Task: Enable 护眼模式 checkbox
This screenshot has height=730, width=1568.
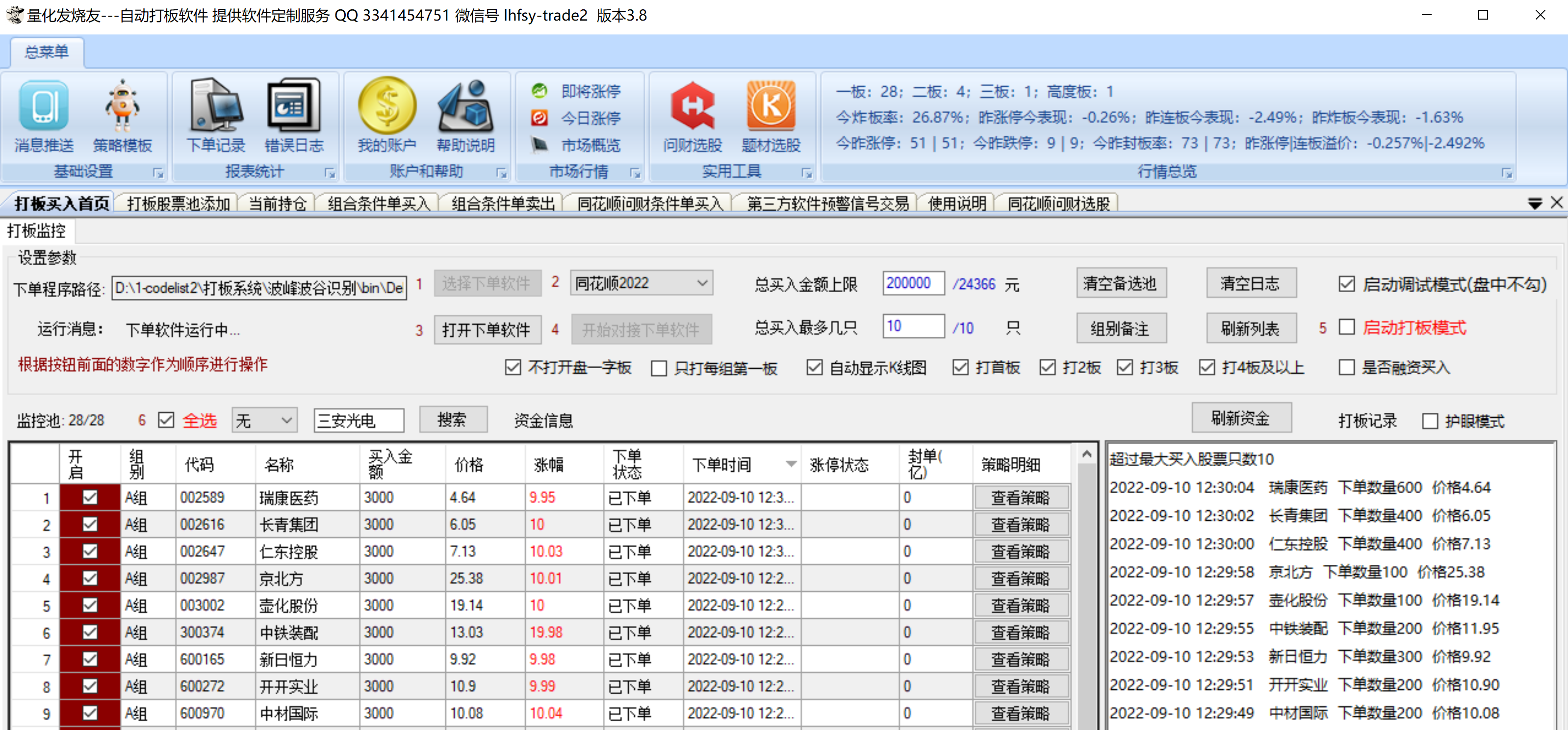Action: (x=1430, y=421)
